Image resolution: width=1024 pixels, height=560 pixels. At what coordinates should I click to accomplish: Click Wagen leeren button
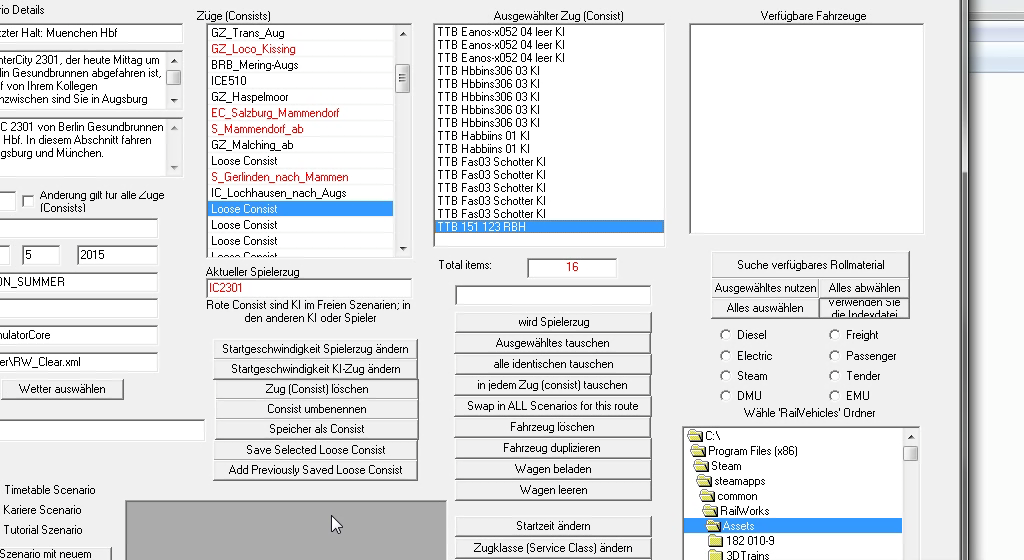[553, 490]
